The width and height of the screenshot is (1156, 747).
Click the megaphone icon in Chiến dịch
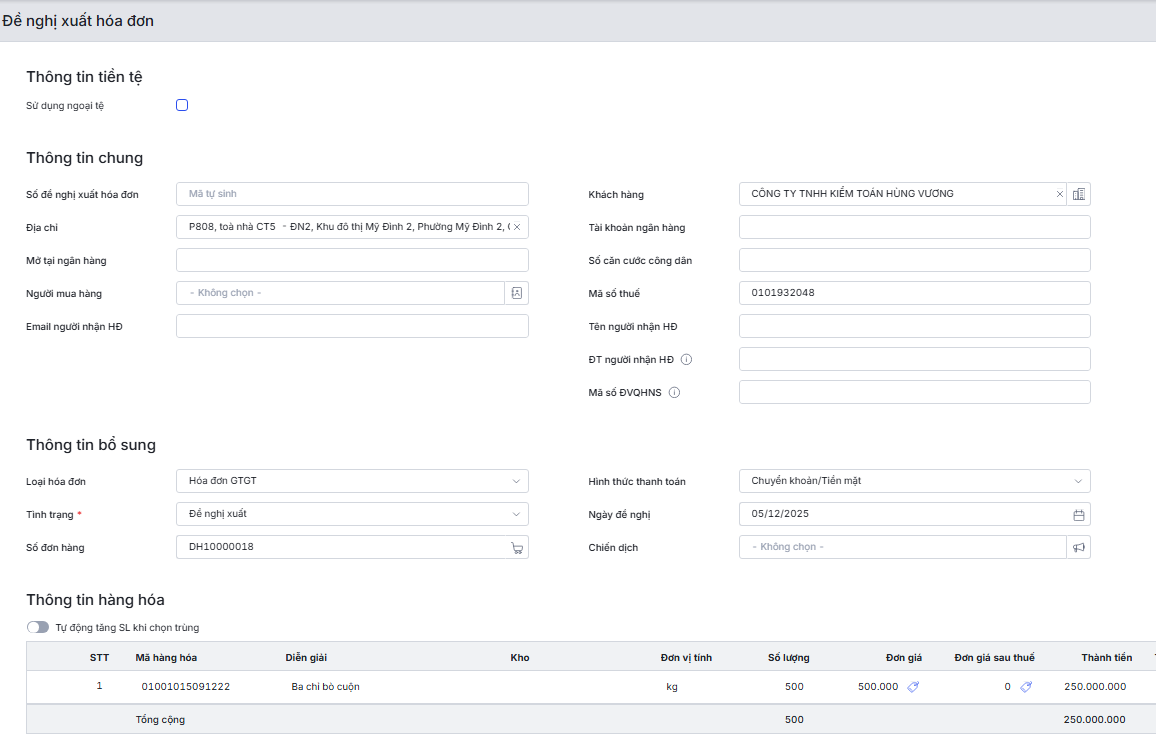click(x=1078, y=548)
